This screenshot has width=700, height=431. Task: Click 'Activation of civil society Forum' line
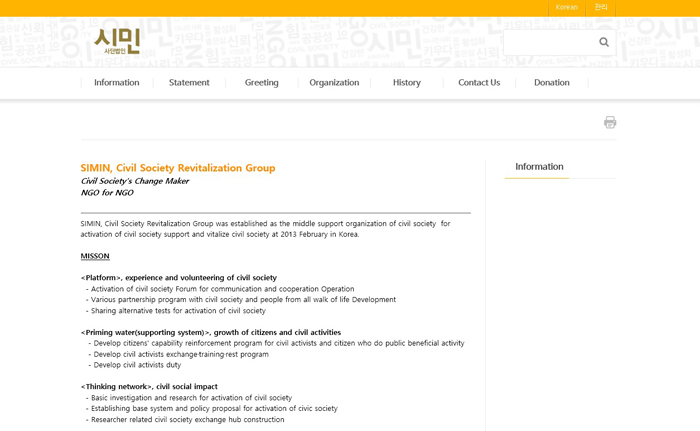[x=220, y=289]
